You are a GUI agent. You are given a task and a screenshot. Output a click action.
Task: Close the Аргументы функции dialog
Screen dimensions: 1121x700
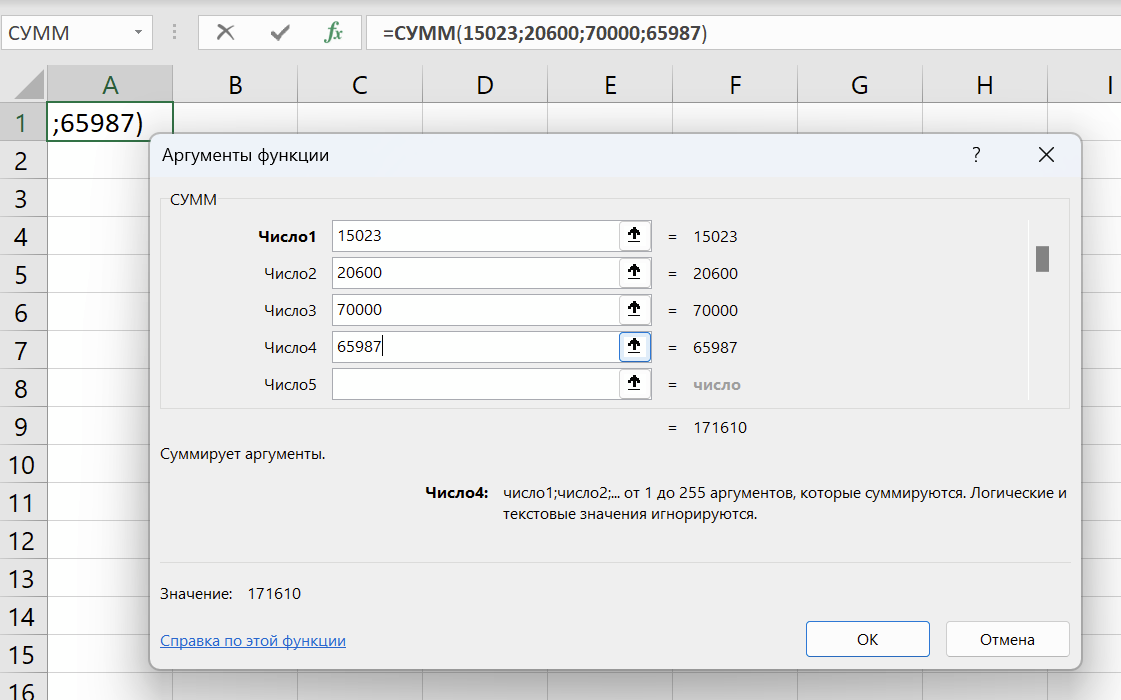[1046, 155]
